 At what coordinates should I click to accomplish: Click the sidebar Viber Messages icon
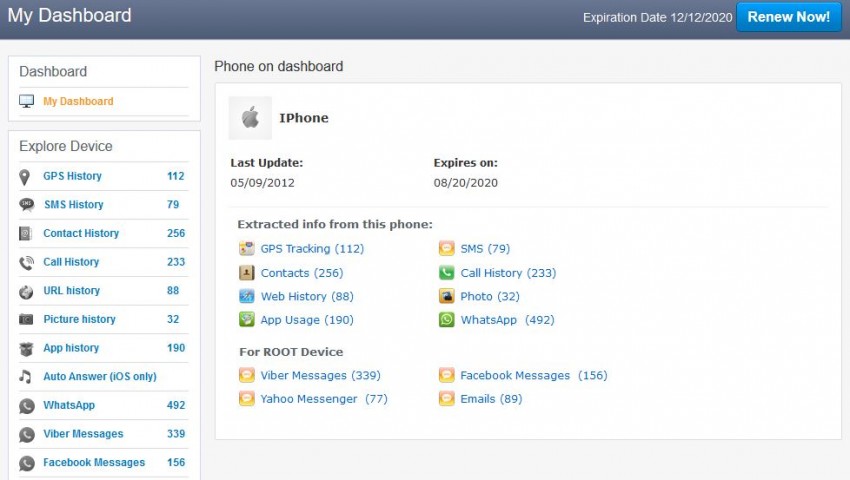pos(27,434)
